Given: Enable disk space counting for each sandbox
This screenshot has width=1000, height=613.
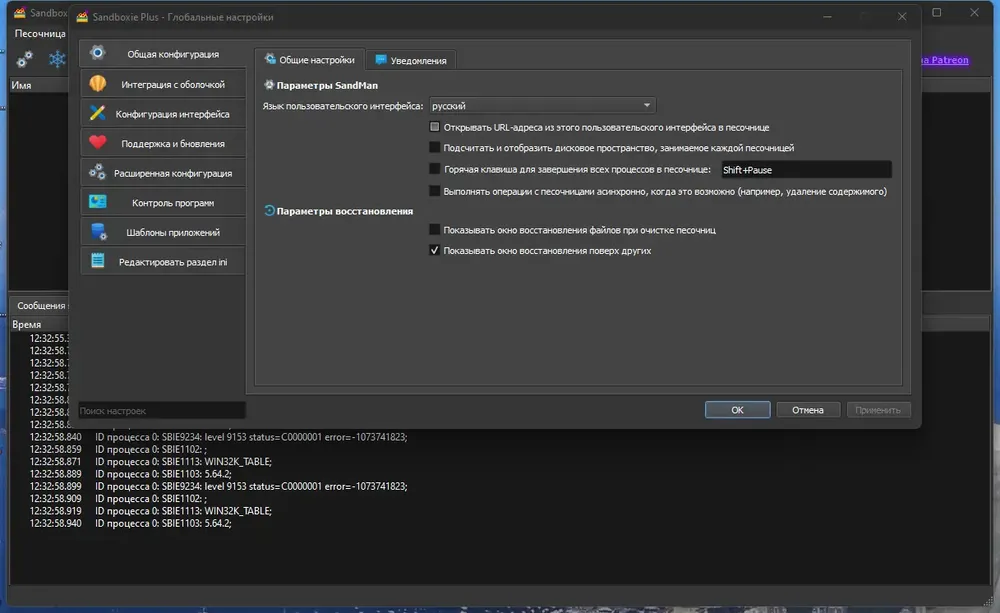Looking at the screenshot, I should pos(434,147).
